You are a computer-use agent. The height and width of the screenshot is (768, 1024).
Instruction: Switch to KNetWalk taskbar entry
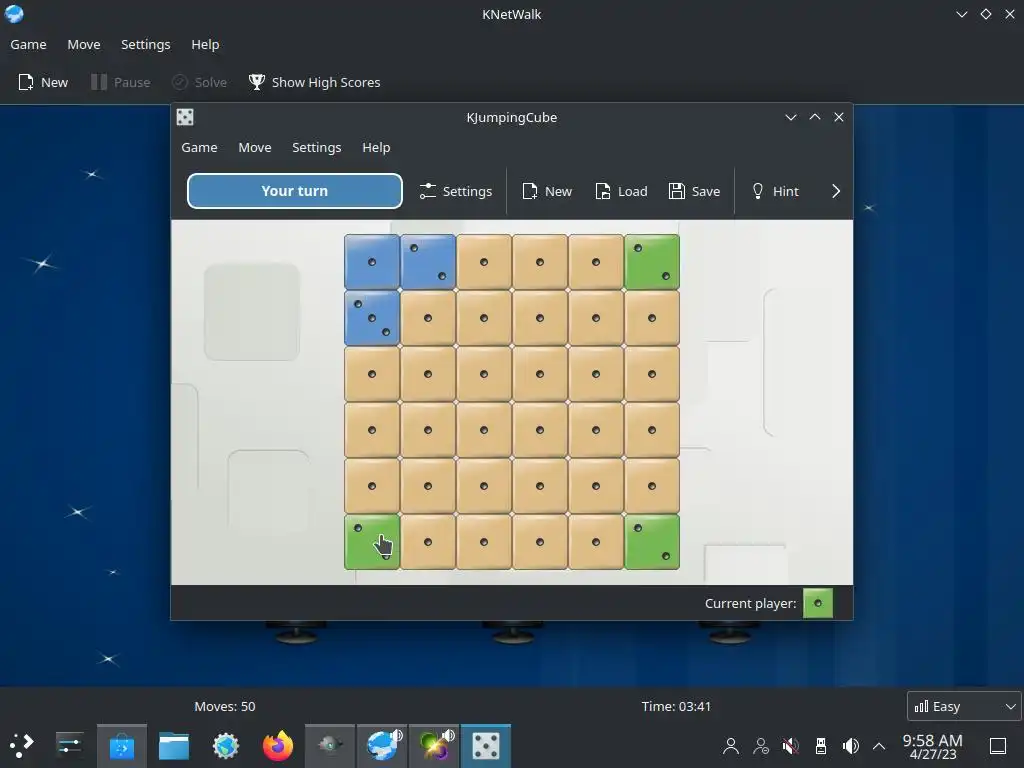click(382, 746)
